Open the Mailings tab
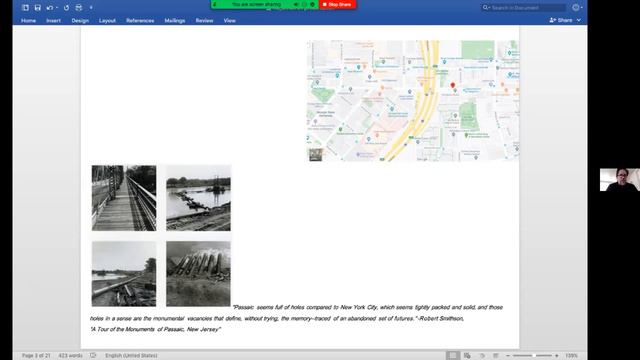This screenshot has height=360, width=640. [x=175, y=20]
